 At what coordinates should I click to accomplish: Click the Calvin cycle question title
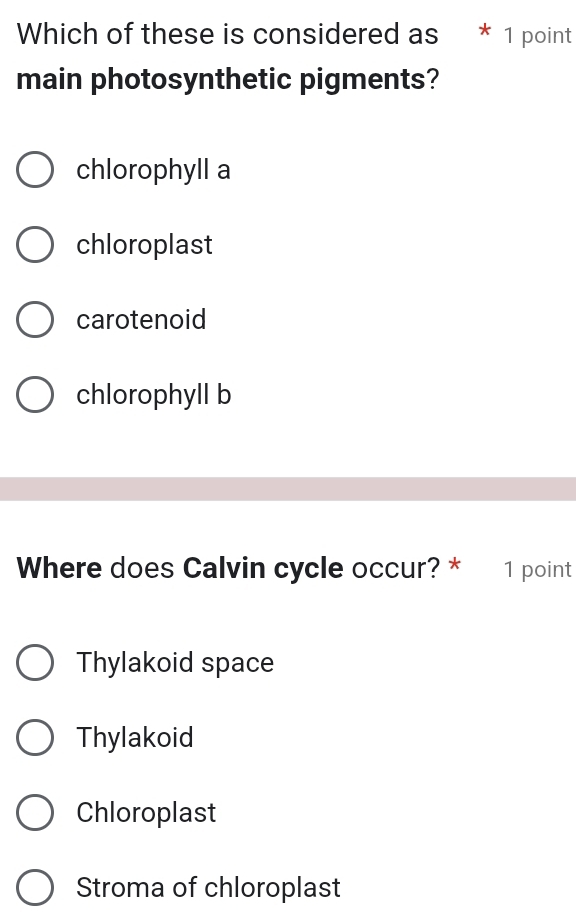pos(228,568)
